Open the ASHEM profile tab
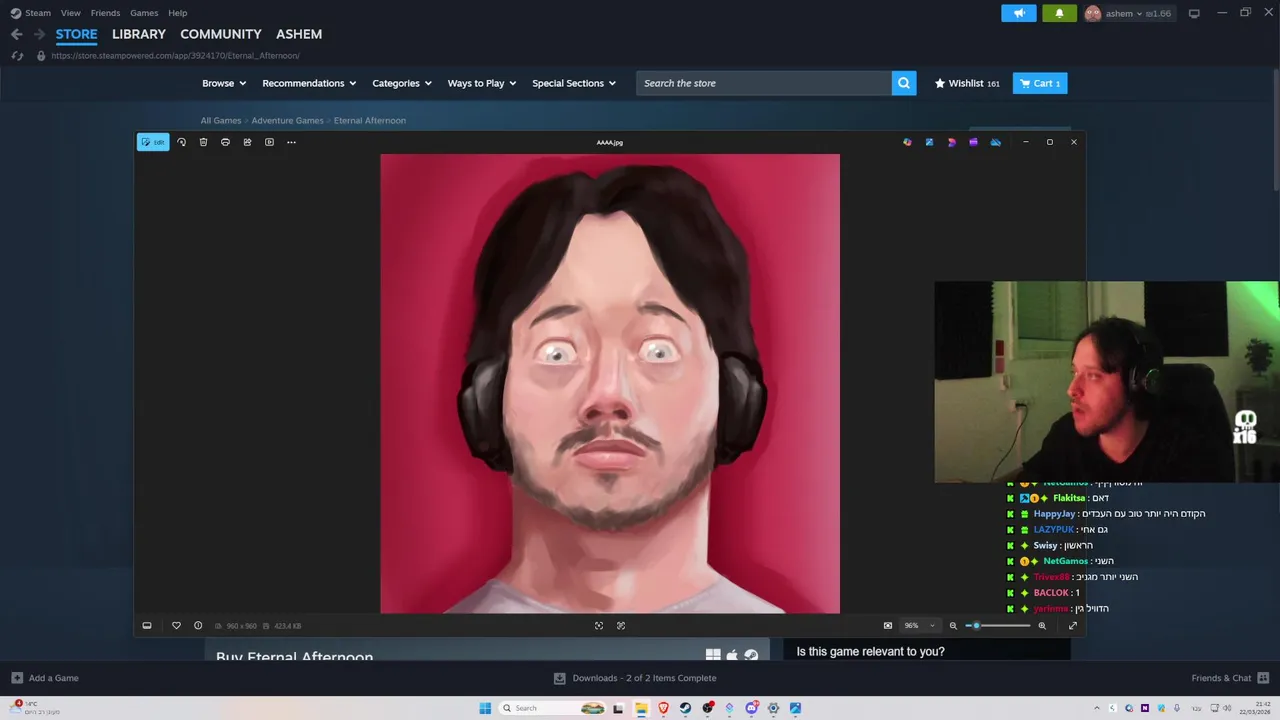This screenshot has width=1280, height=720. point(299,34)
